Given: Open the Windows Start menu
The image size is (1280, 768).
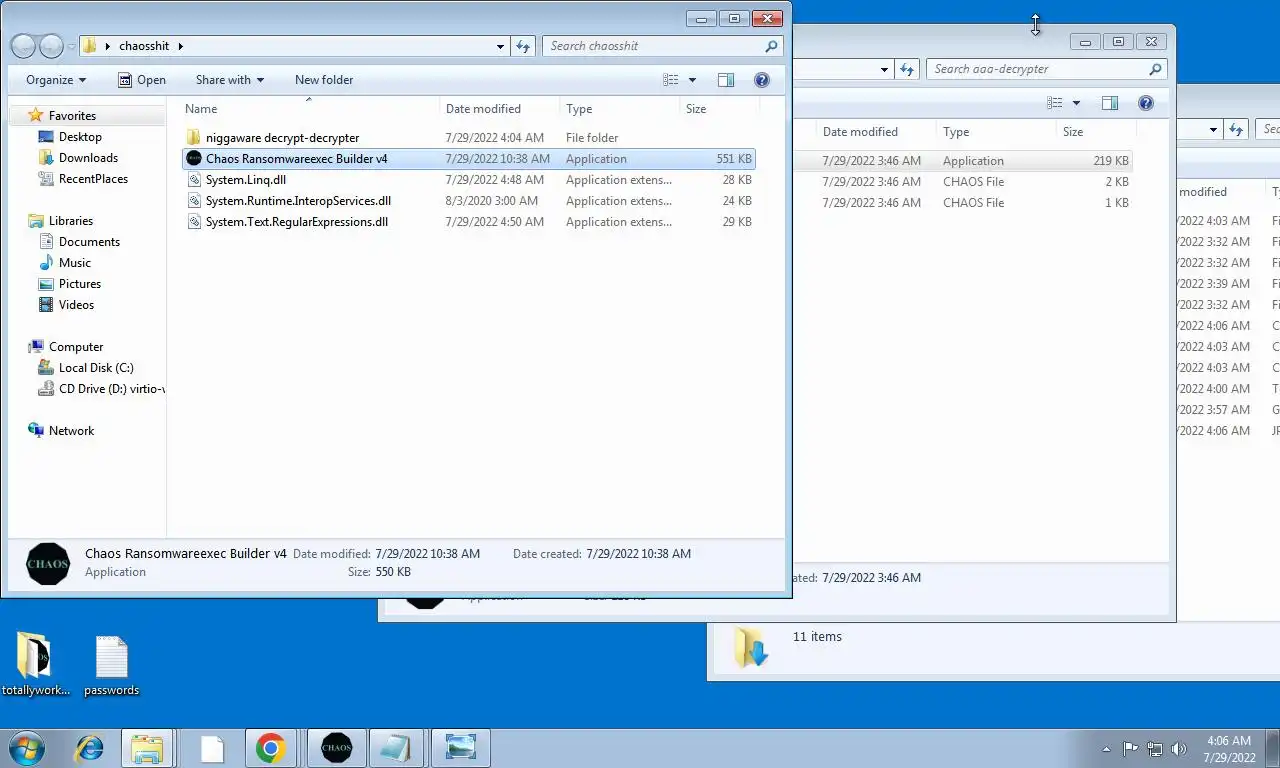Looking at the screenshot, I should tap(27, 748).
